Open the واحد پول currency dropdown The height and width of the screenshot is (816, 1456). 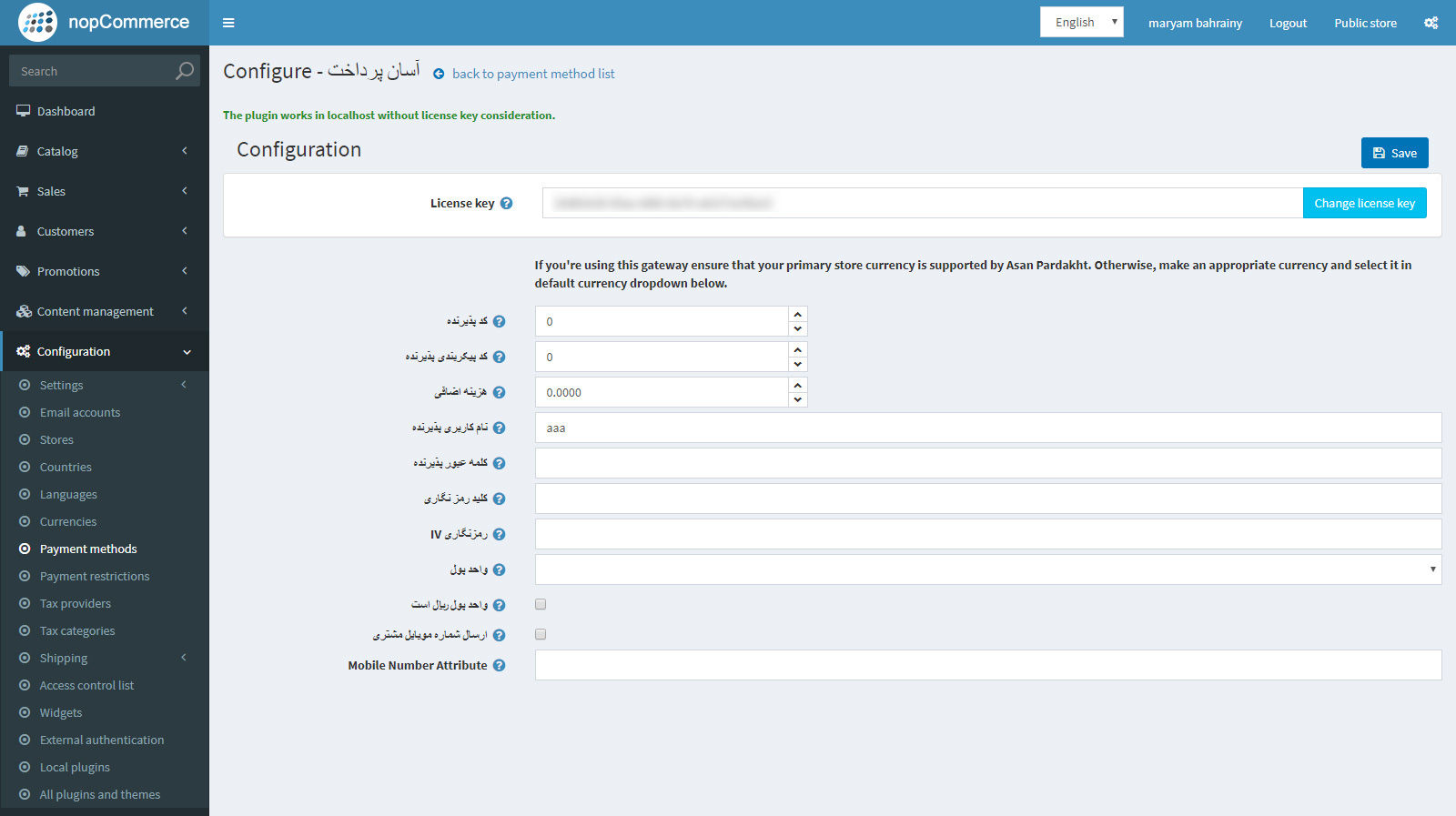tap(988, 569)
